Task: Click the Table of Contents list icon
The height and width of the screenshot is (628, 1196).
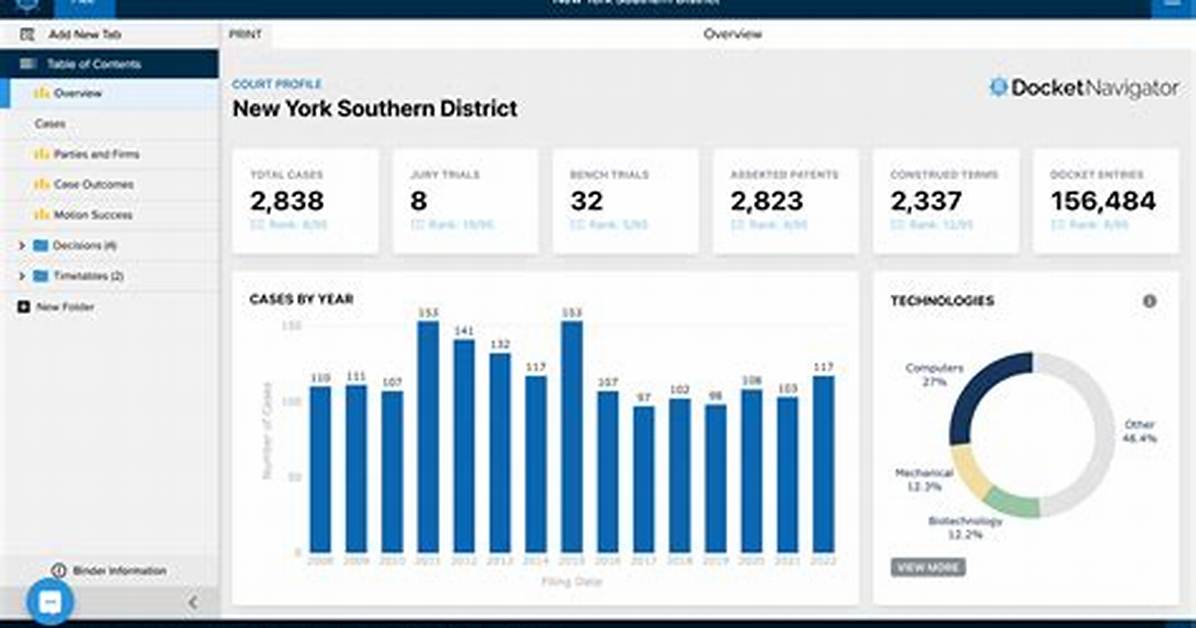Action: tap(27, 64)
